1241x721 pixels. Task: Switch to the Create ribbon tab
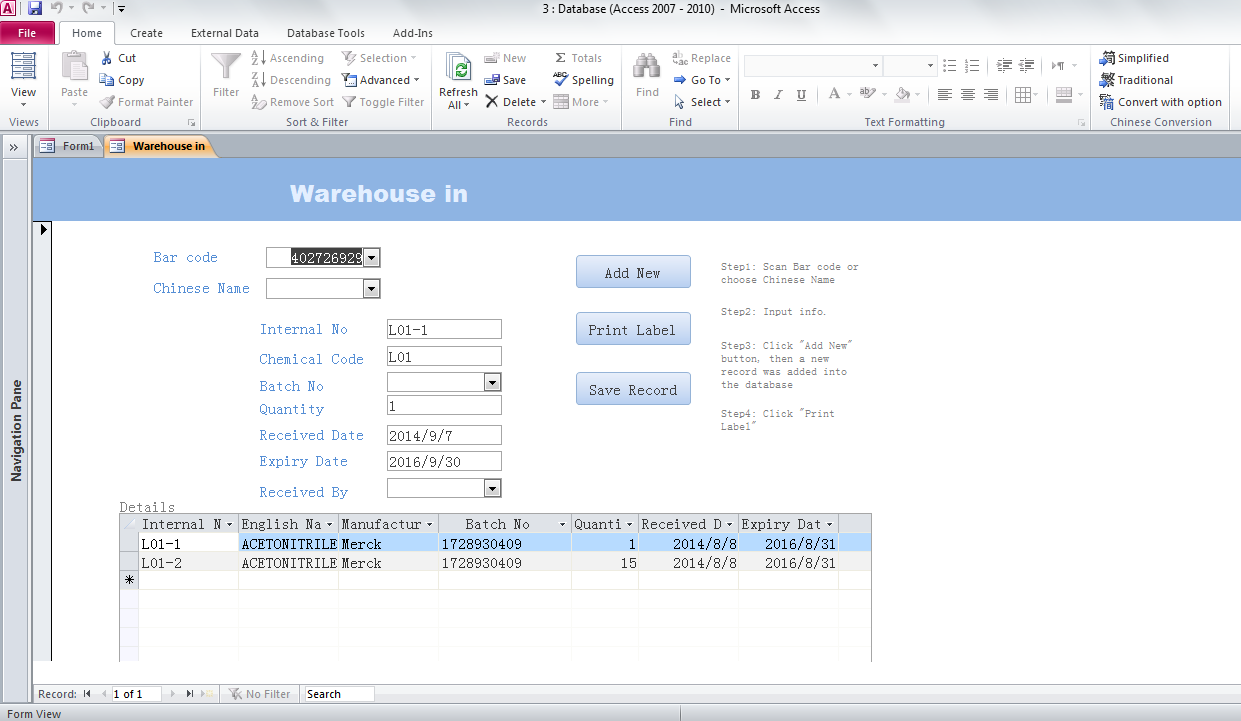click(146, 33)
